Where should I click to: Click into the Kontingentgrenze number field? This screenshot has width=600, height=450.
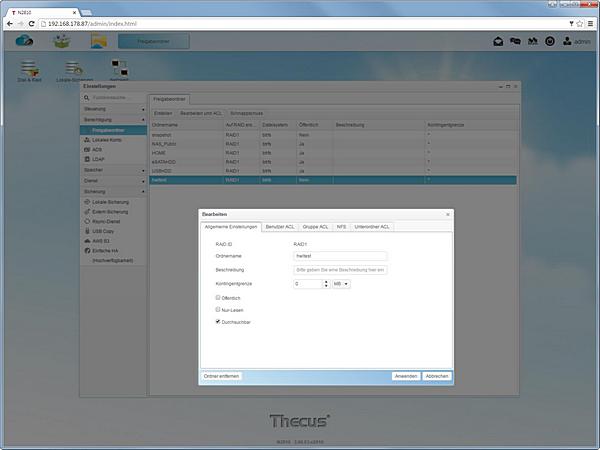point(308,284)
